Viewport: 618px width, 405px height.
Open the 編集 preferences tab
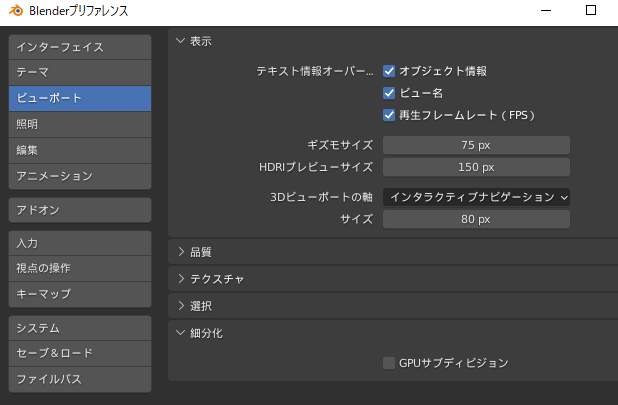pyautogui.click(x=80, y=150)
